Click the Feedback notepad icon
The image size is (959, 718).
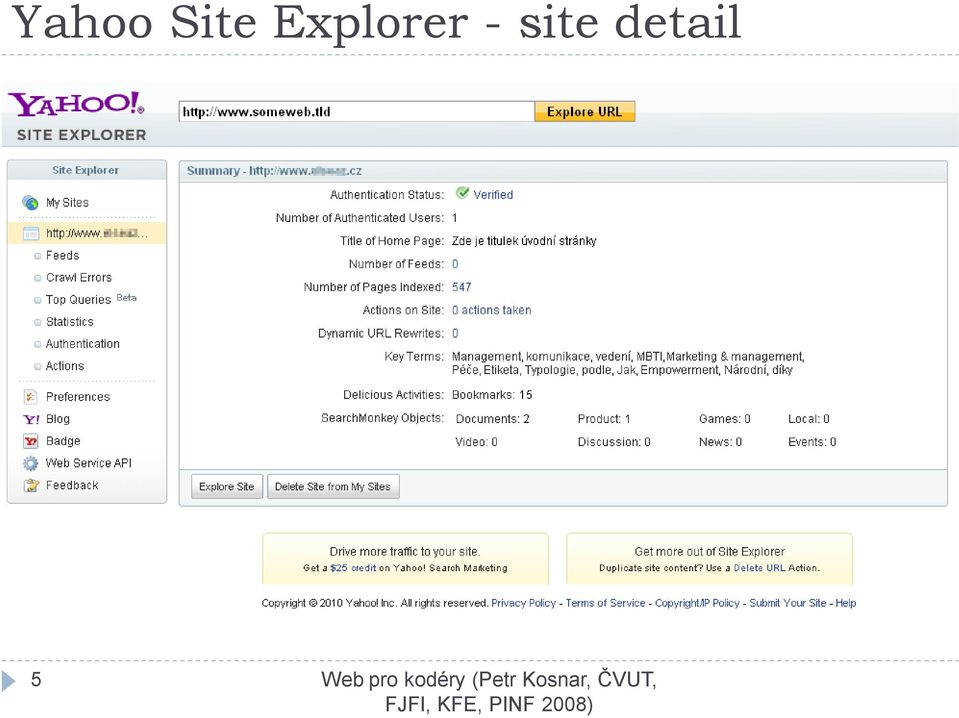31,486
